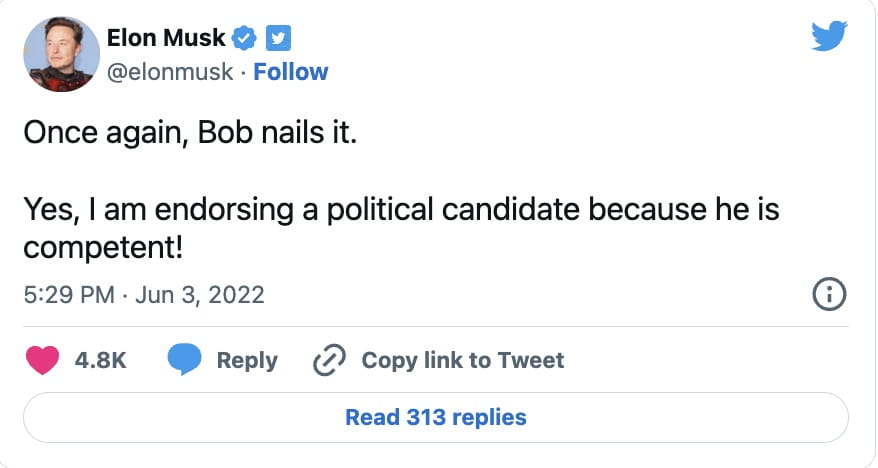Like the tweet with the heart icon
This screenshot has height=468, width=878.
[x=42, y=360]
